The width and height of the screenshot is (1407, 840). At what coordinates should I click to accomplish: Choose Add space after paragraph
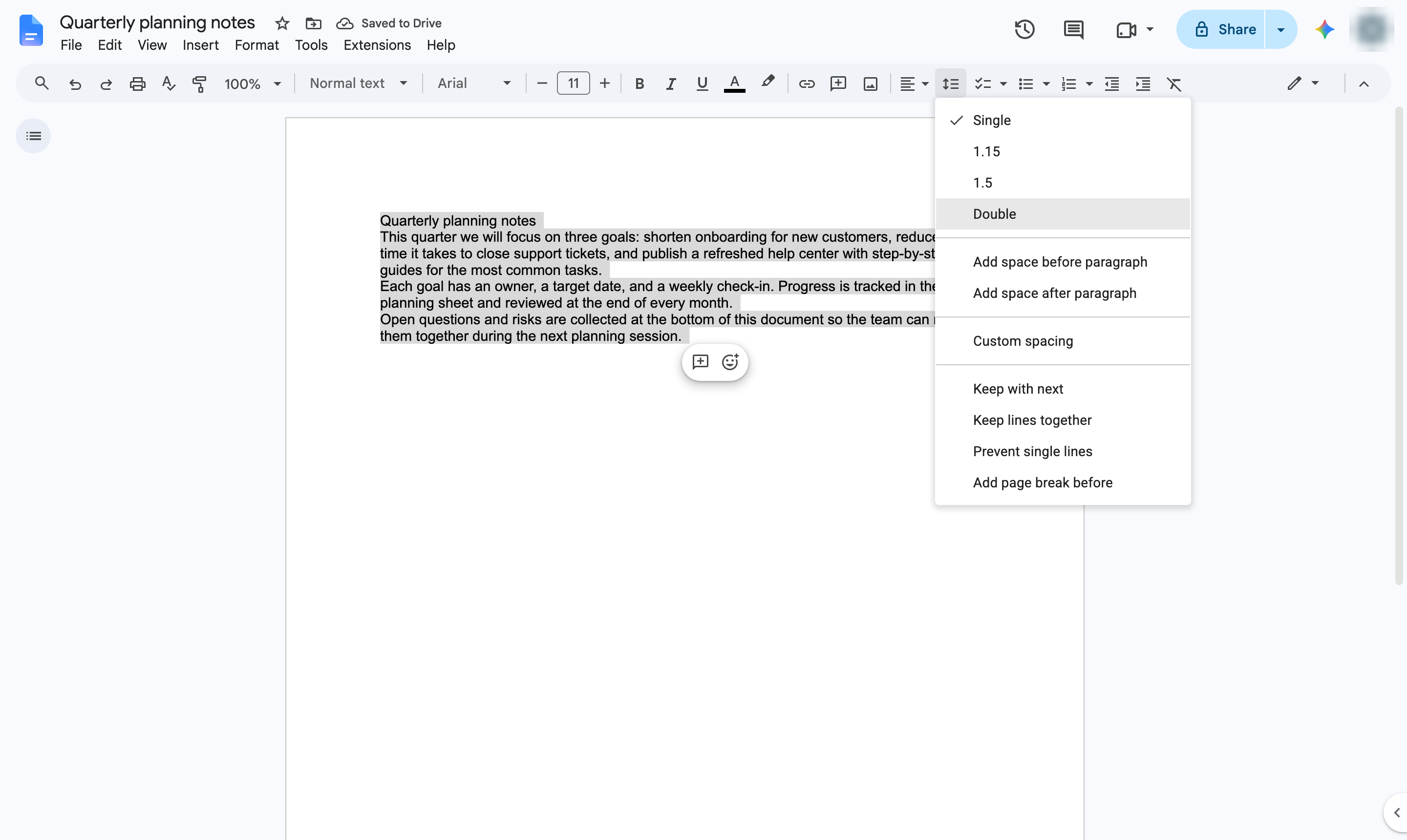tap(1063, 293)
